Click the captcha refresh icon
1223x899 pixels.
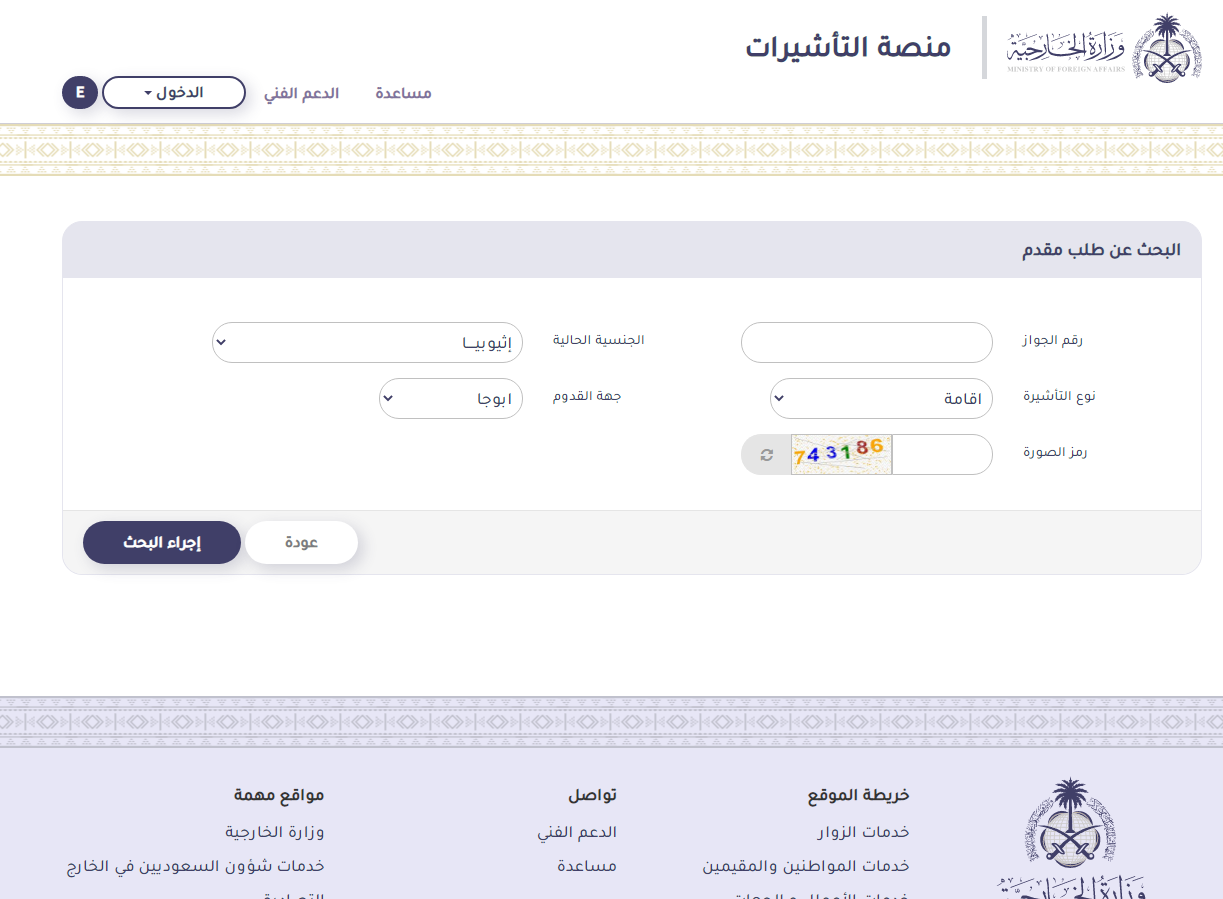(x=766, y=455)
